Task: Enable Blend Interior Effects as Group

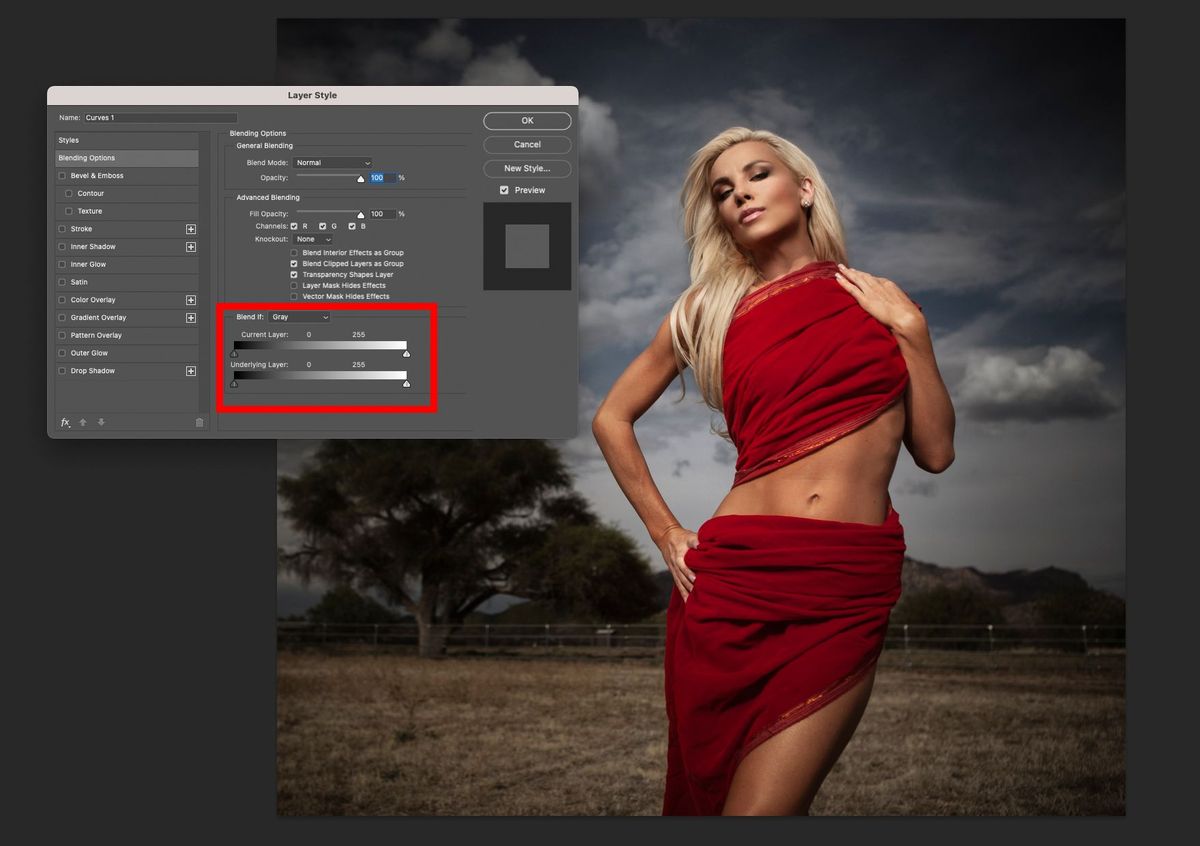Action: pos(293,252)
